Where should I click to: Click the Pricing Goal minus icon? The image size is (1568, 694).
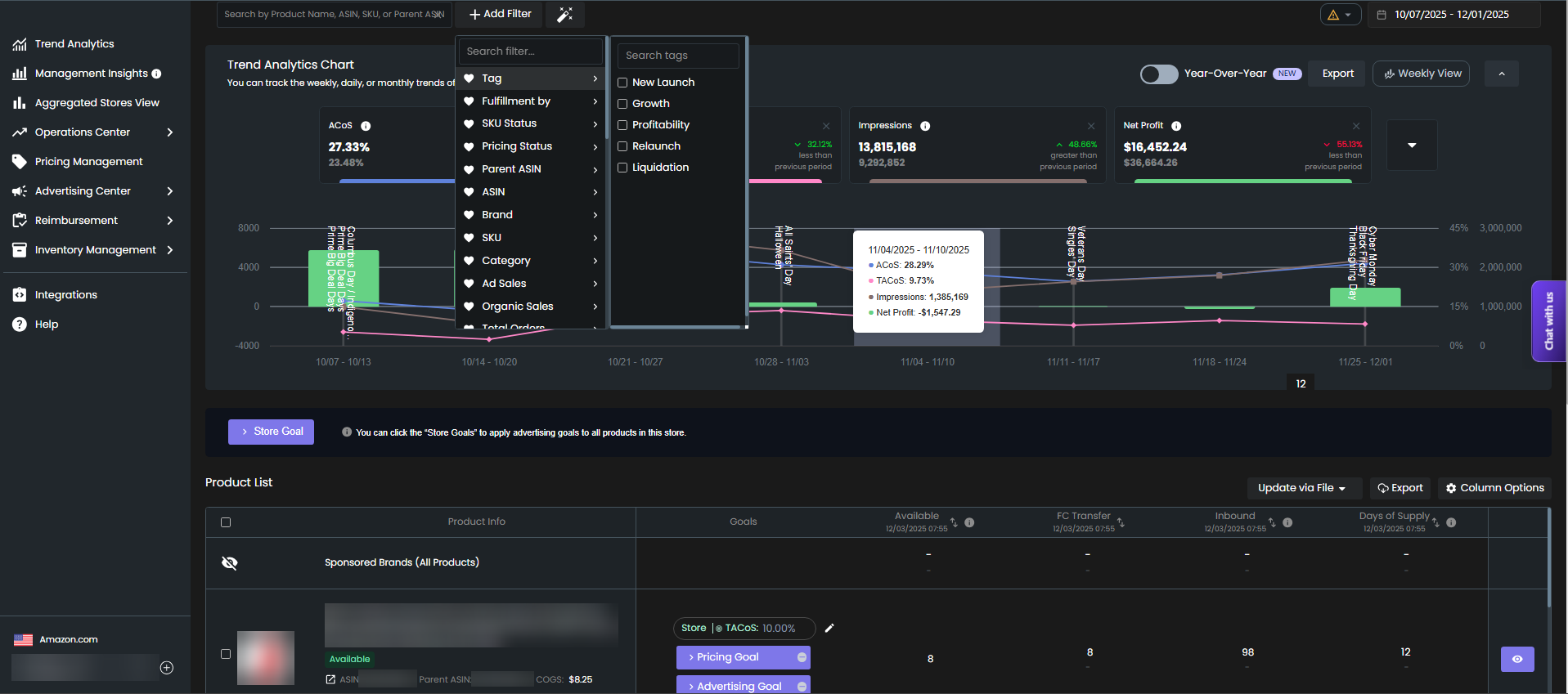coord(802,657)
